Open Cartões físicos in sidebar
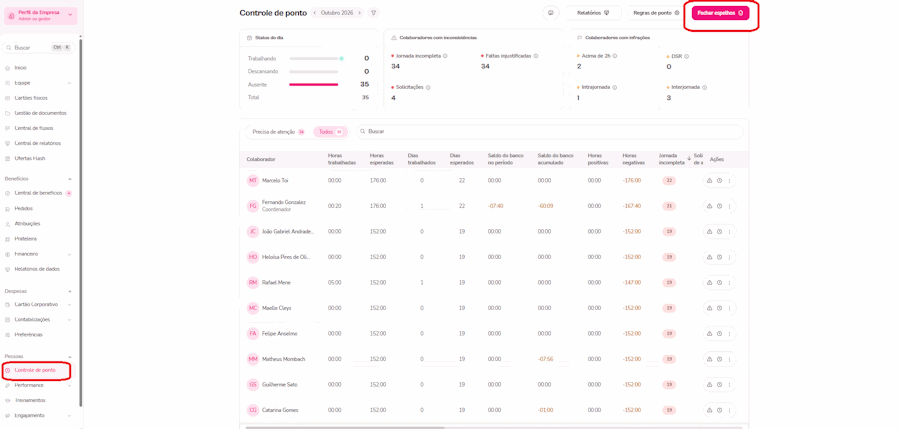Screen dimensions: 900x429 pyautogui.click(x=31, y=98)
